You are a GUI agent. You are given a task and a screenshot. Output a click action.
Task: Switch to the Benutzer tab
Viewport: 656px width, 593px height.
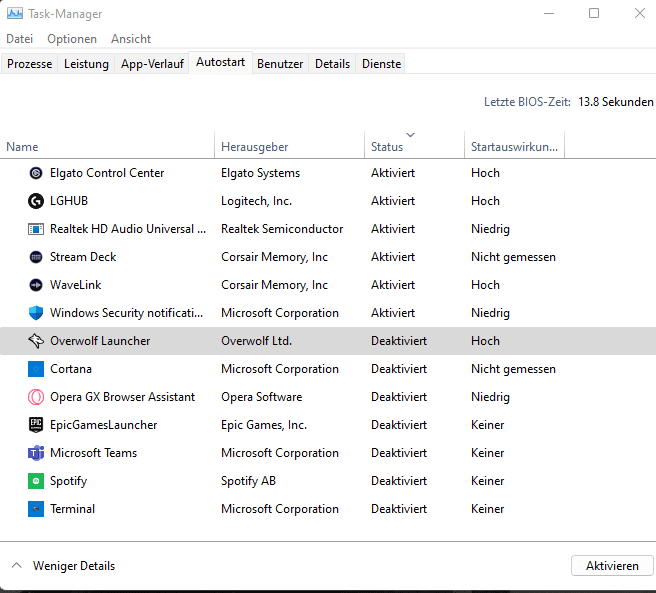pyautogui.click(x=280, y=64)
